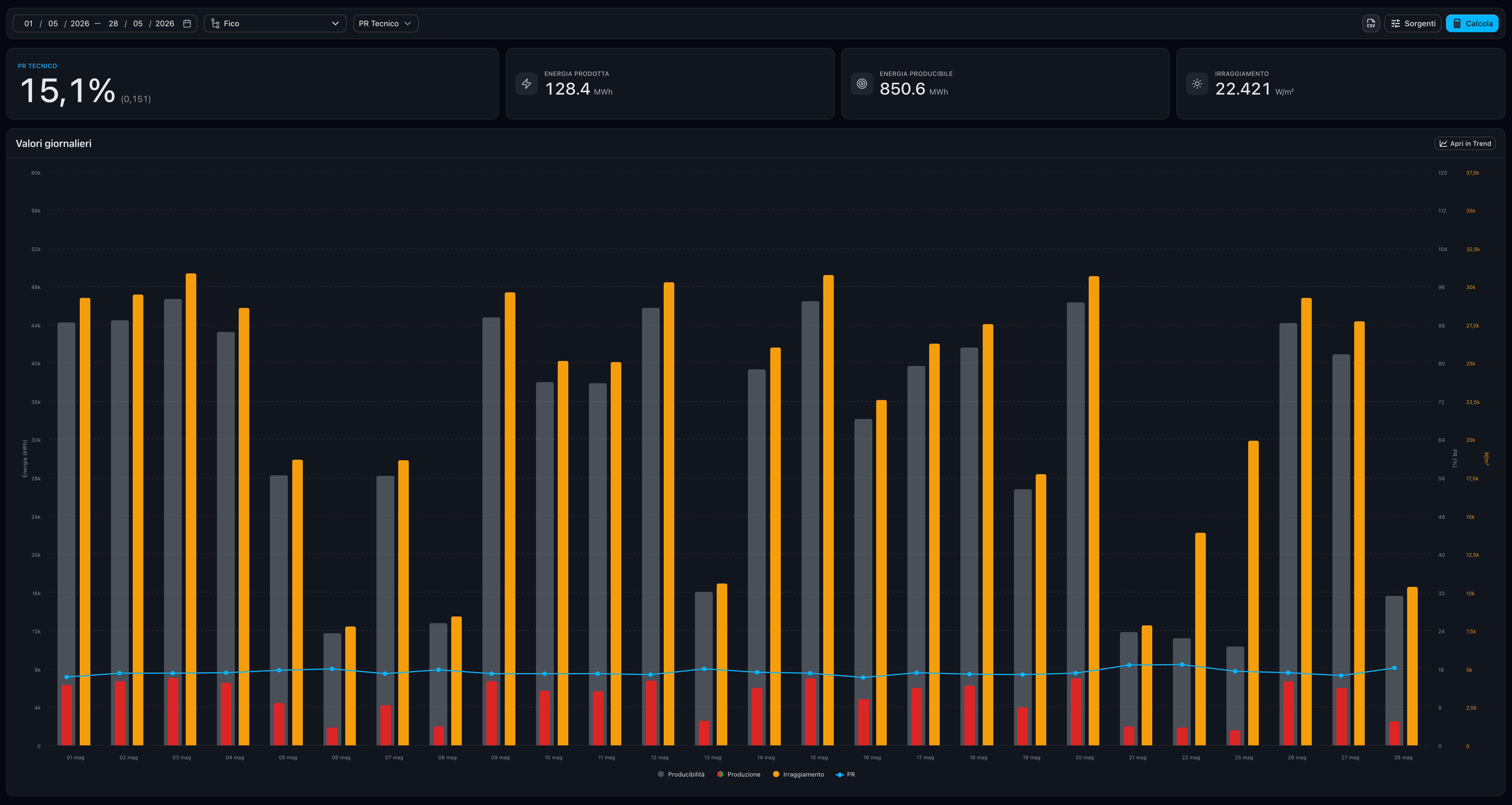Screen dimensions: 1512x805
Task: Click the 60k left axis label
Action: point(36,173)
